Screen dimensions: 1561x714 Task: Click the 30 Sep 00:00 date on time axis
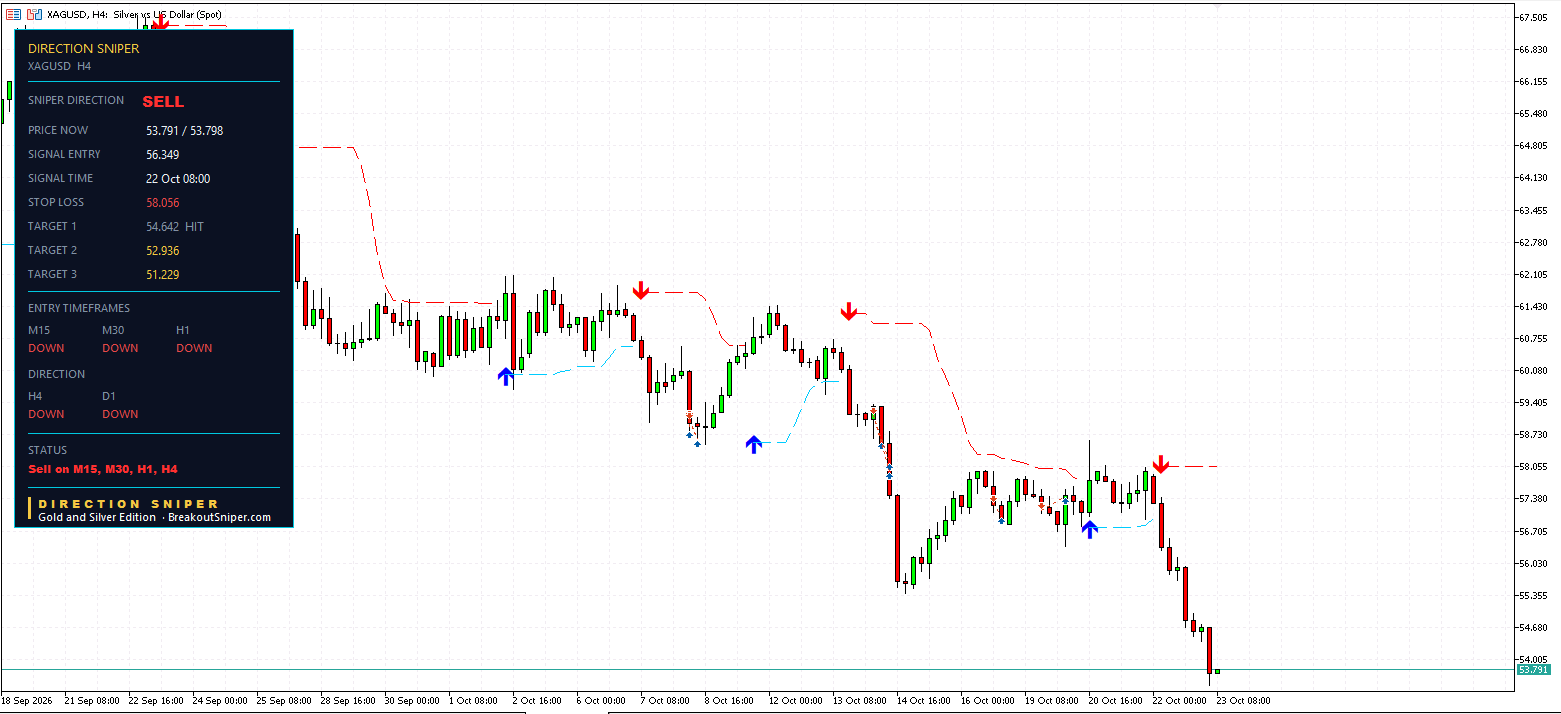click(x=412, y=701)
